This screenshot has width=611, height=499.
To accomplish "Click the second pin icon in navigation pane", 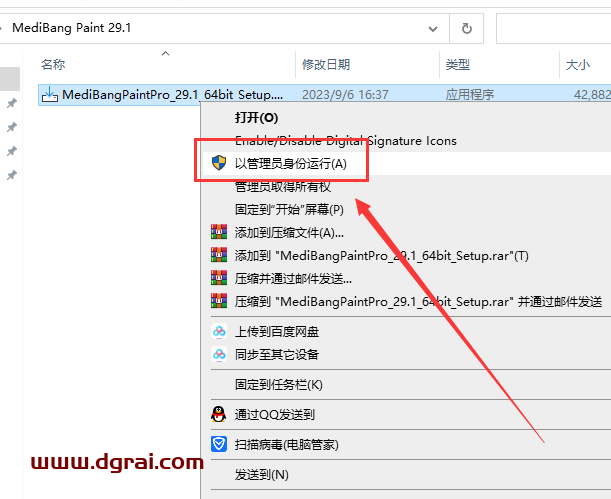I will pos(12,127).
